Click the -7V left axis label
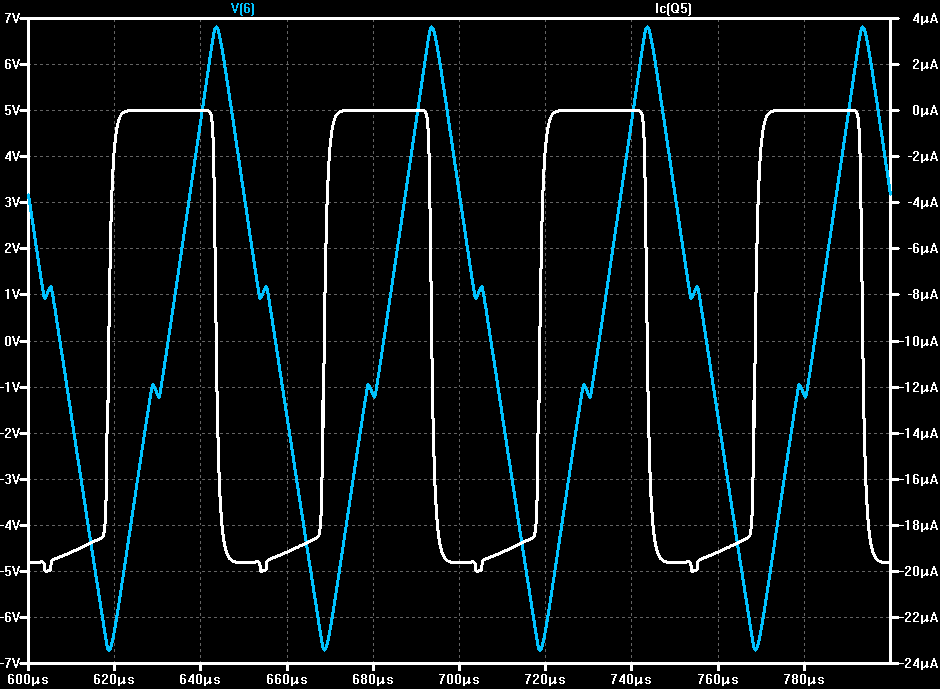 coord(10,663)
